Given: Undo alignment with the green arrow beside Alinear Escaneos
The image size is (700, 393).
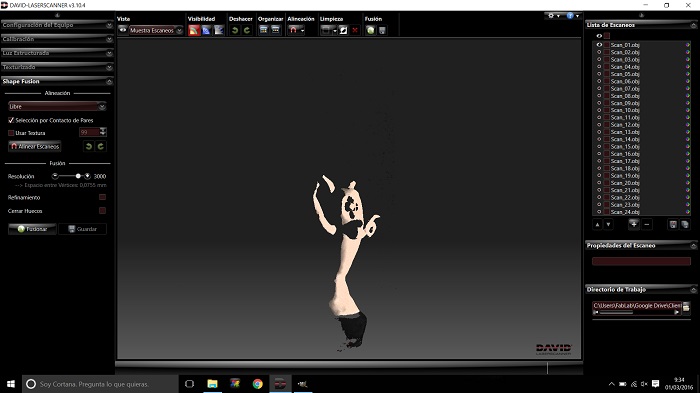Looking at the screenshot, I should [x=89, y=146].
